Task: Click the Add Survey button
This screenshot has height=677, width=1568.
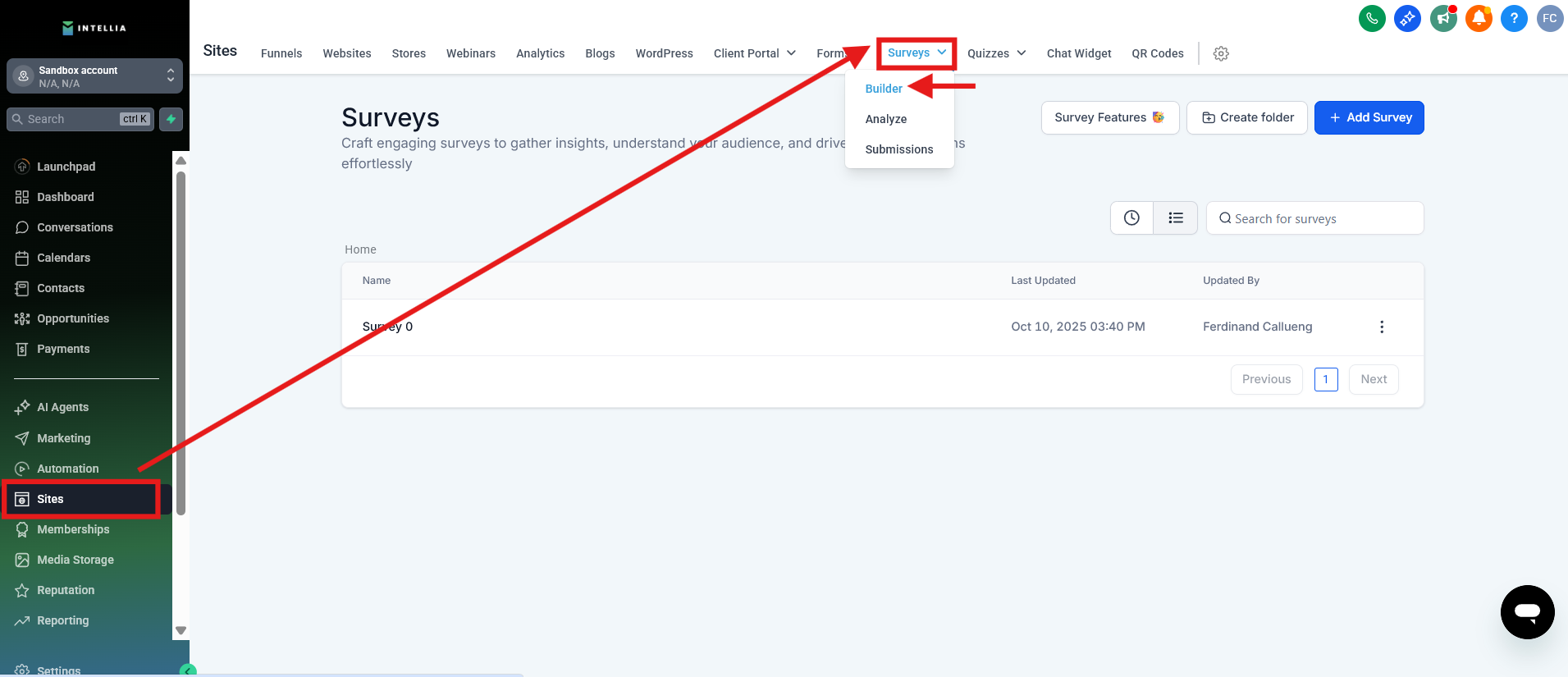Action: 1369,117
